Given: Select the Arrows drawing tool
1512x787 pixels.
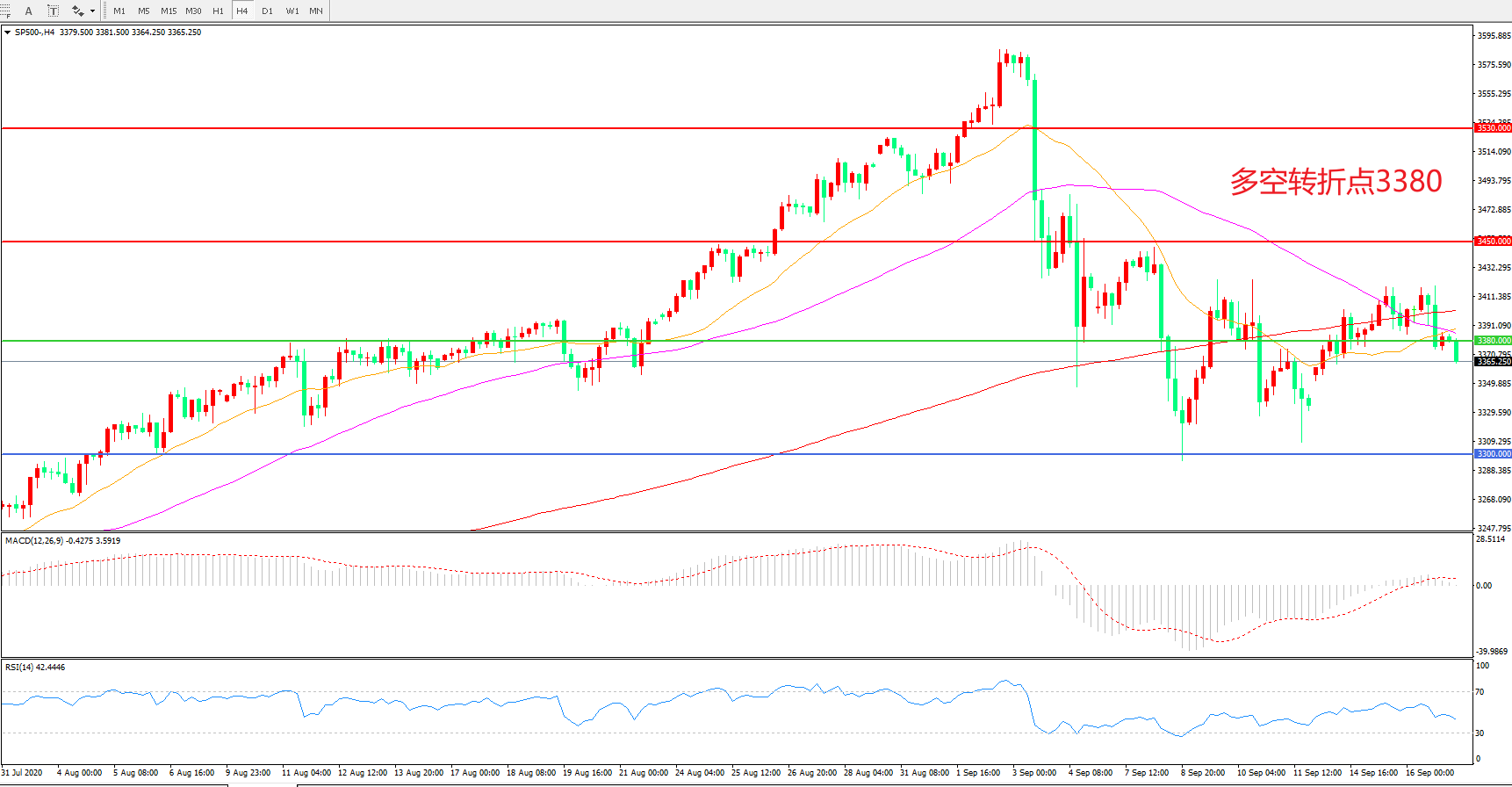Looking at the screenshot, I should (x=77, y=11).
